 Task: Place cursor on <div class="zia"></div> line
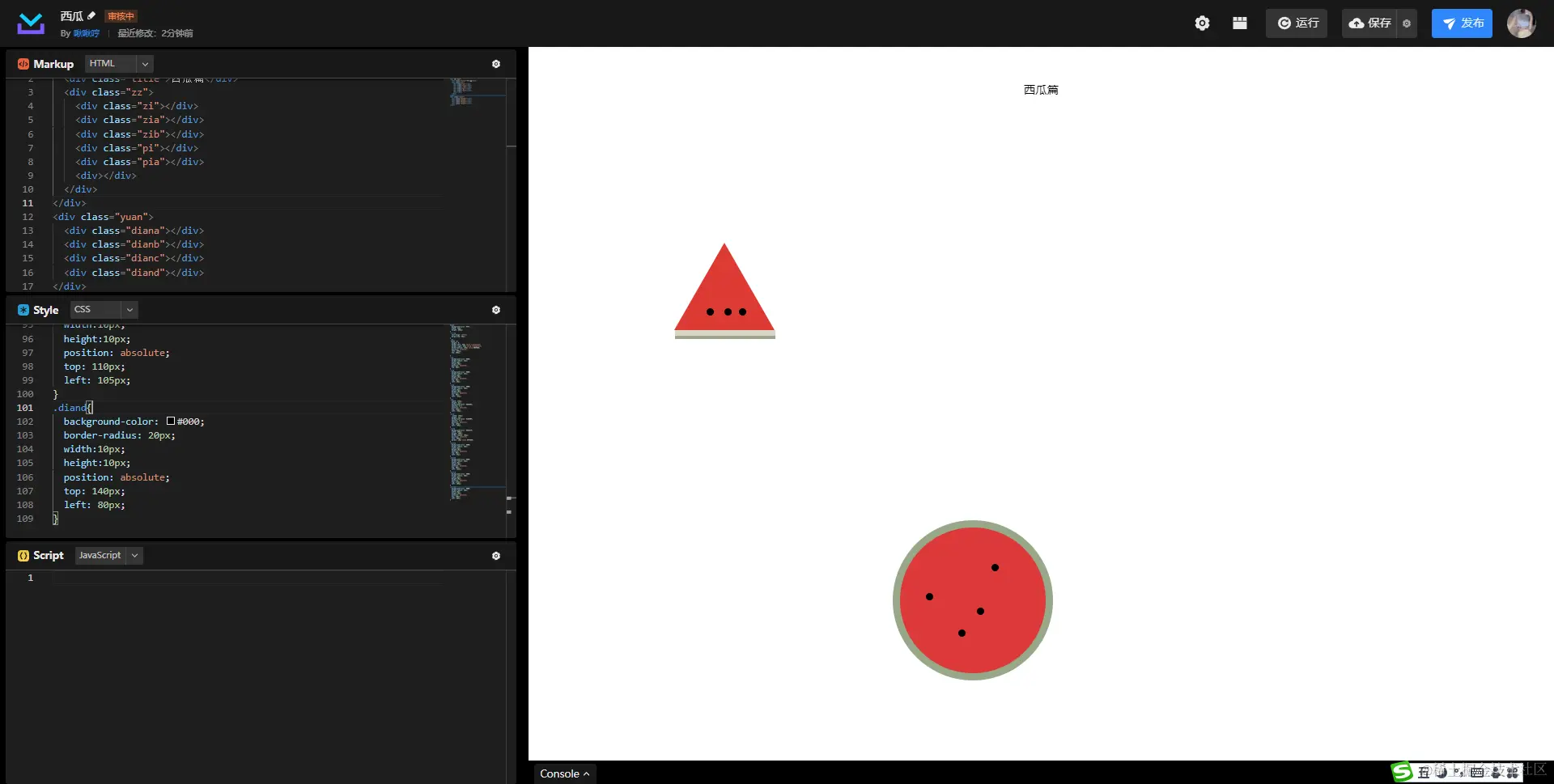[139, 120]
